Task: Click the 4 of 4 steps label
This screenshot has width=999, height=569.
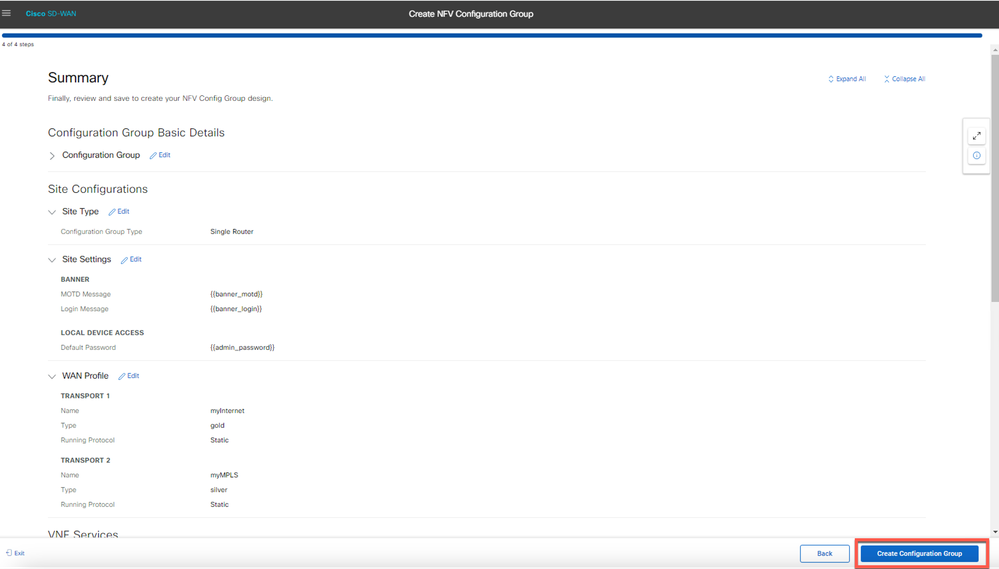Action: [18, 45]
